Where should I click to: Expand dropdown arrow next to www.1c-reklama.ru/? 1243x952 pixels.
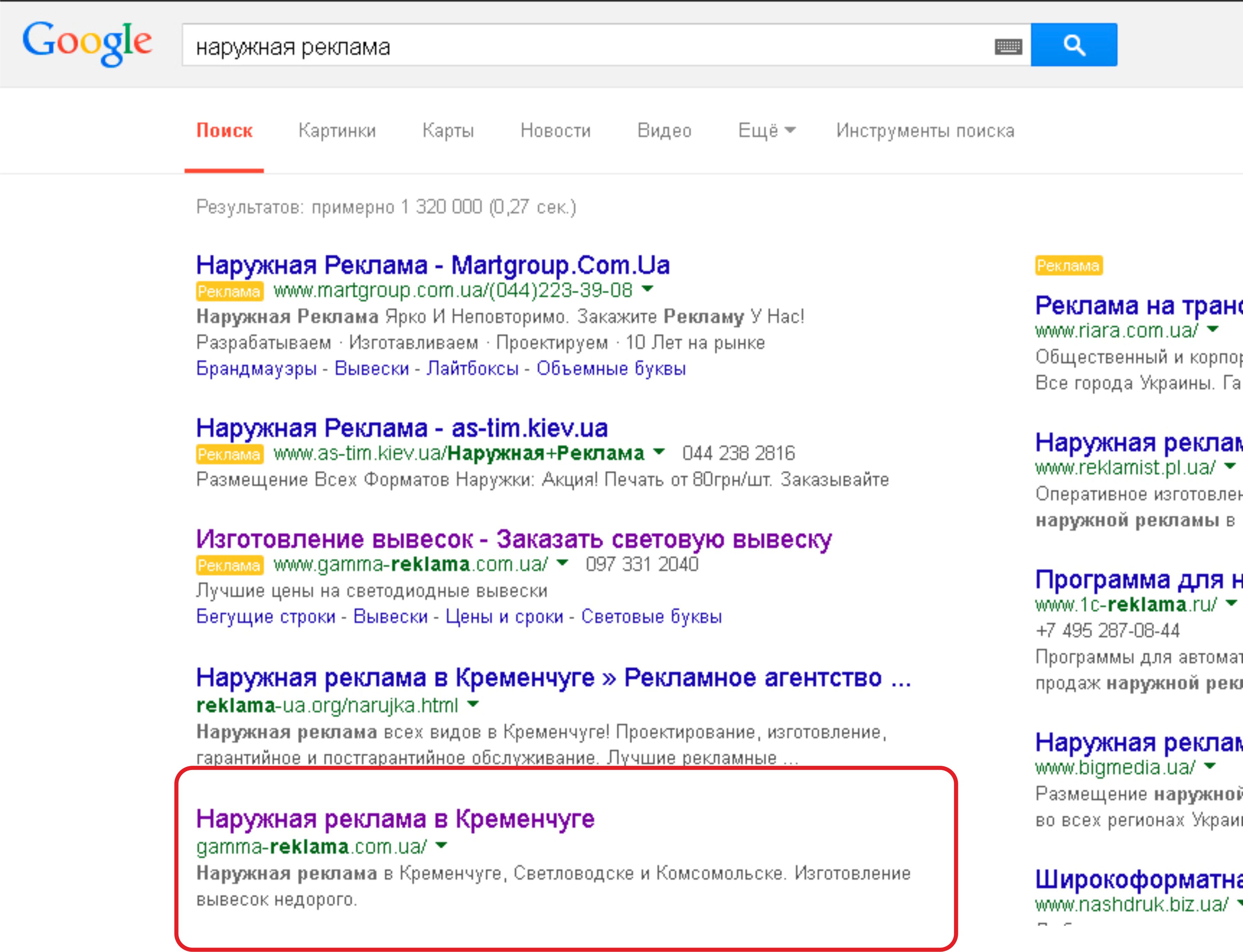(x=1231, y=604)
